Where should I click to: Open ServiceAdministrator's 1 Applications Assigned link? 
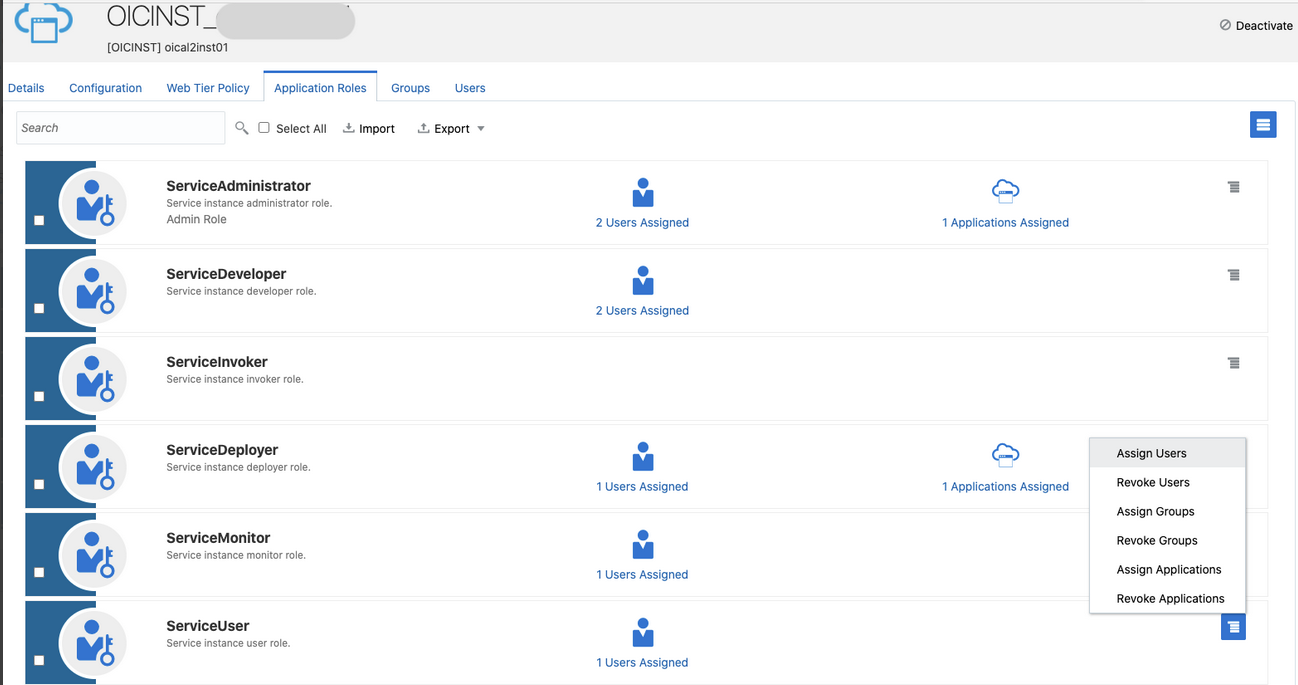1005,223
